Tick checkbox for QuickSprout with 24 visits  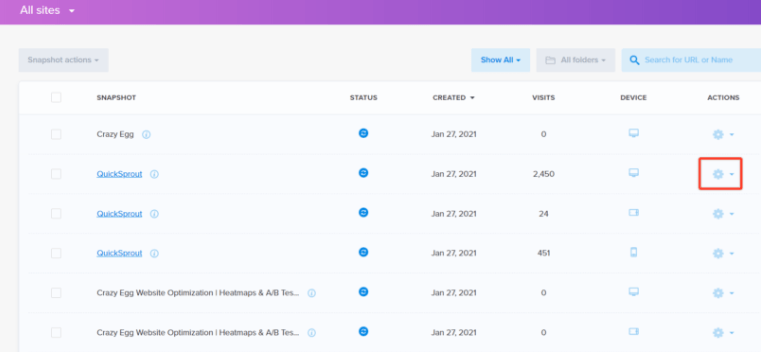pos(56,213)
